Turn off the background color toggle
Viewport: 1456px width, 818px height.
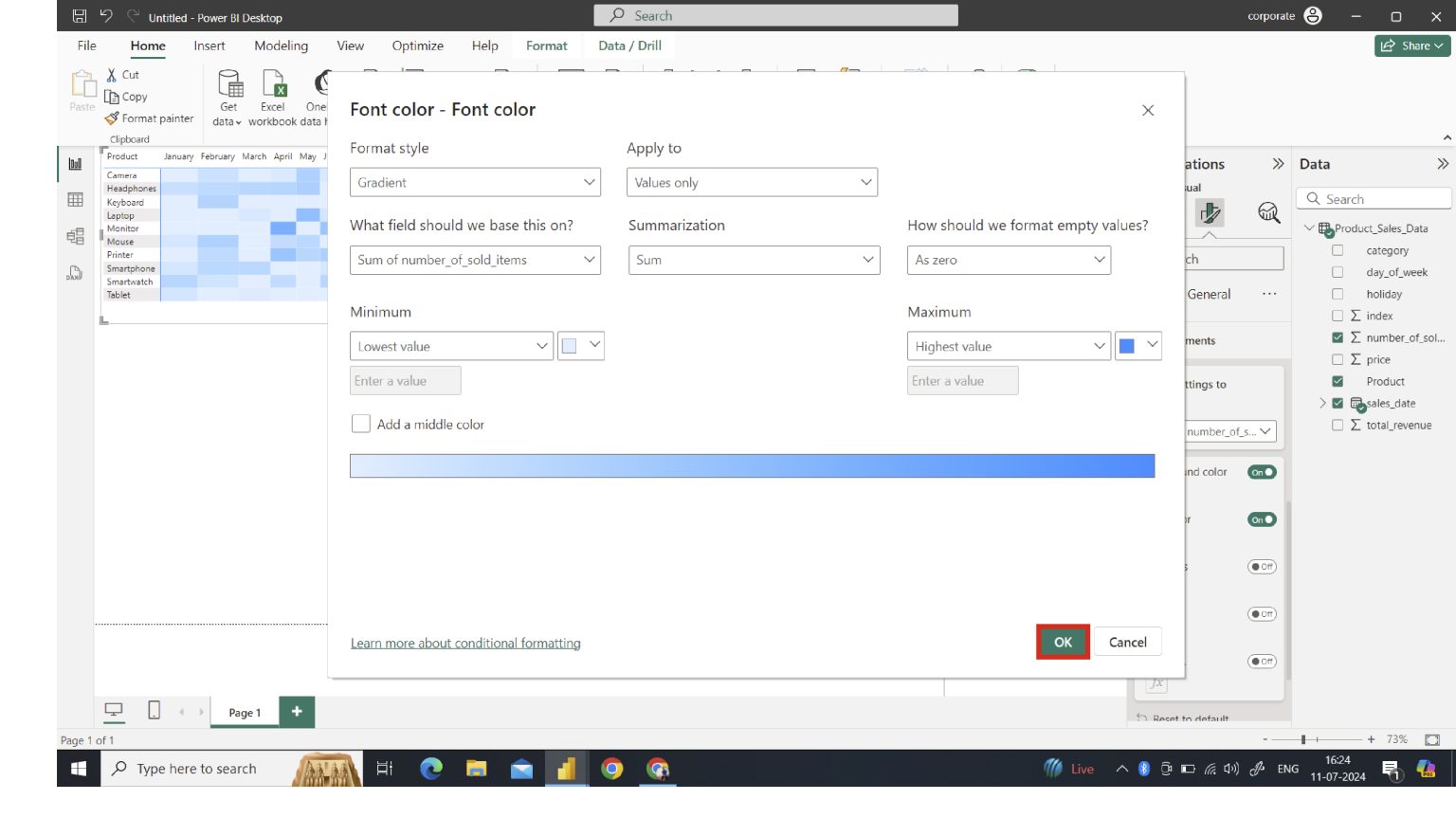pos(1261,471)
